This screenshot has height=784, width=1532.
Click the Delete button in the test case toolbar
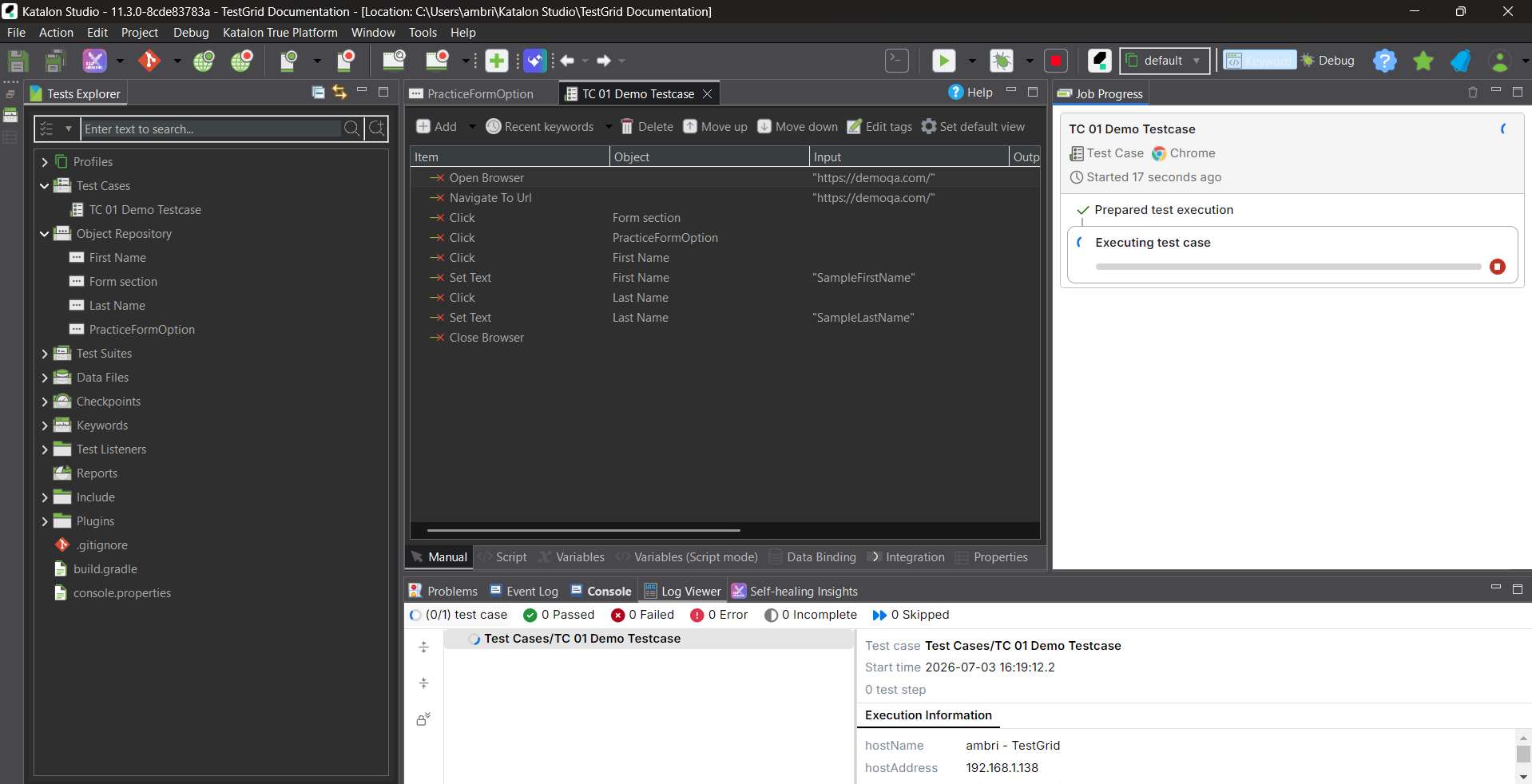(647, 127)
